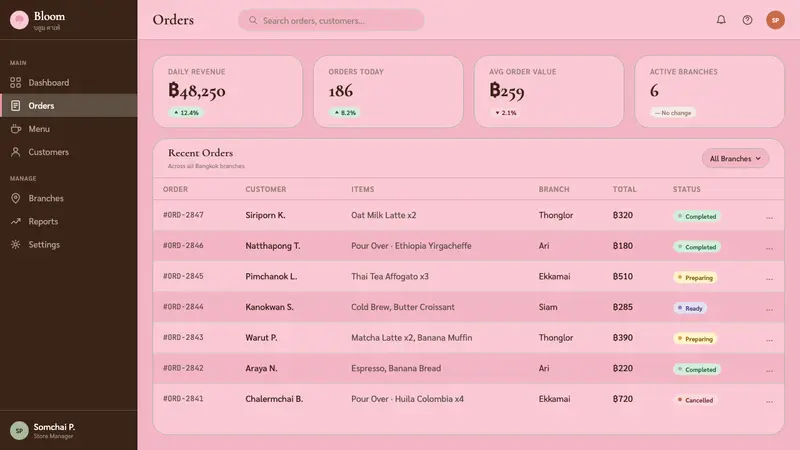Sort by BRANCH column header
The width and height of the screenshot is (800, 450).
[x=554, y=189]
